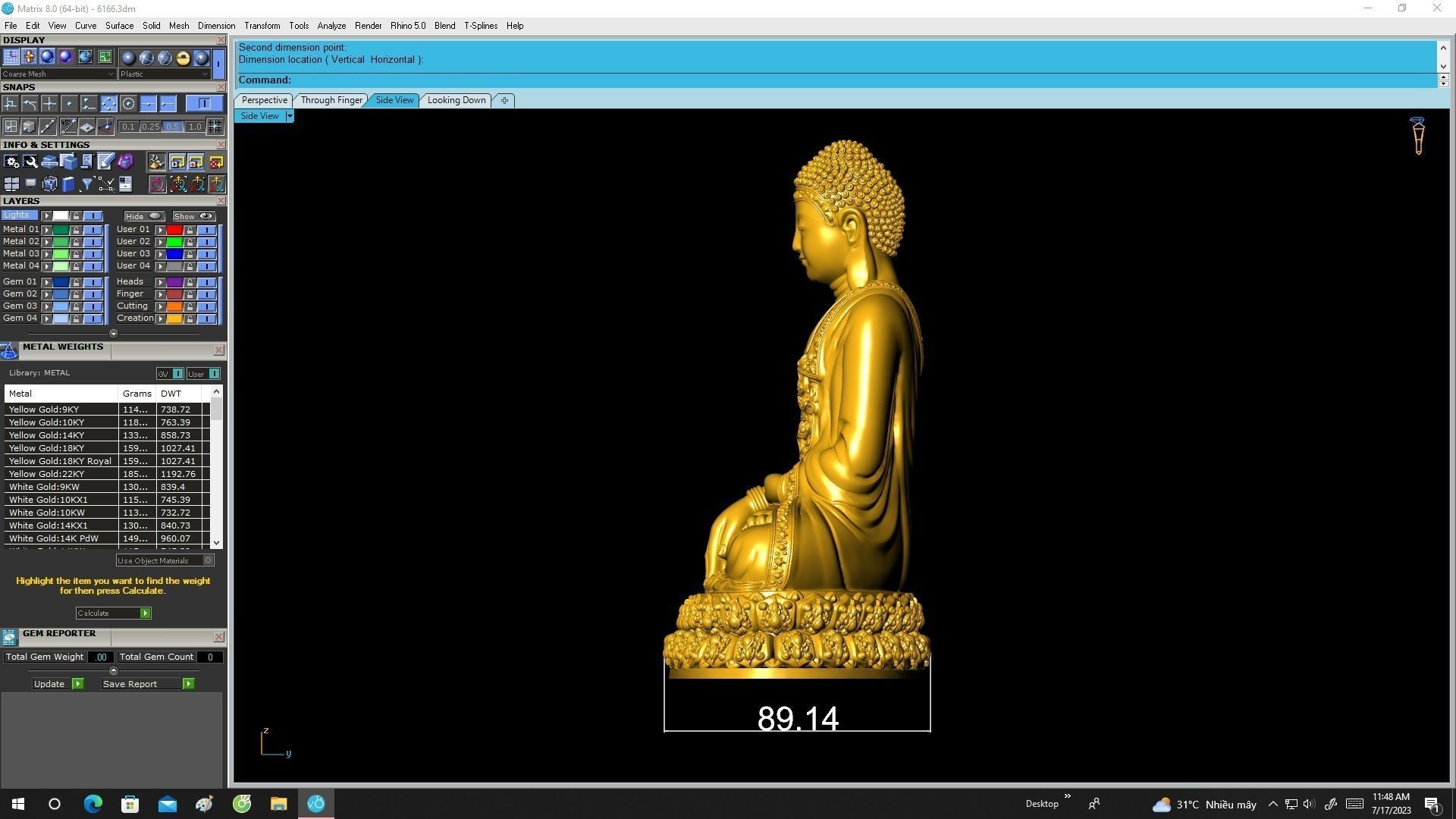Toggle the point snap icon
Image resolution: width=1456 pixels, height=819 pixels.
point(69,104)
